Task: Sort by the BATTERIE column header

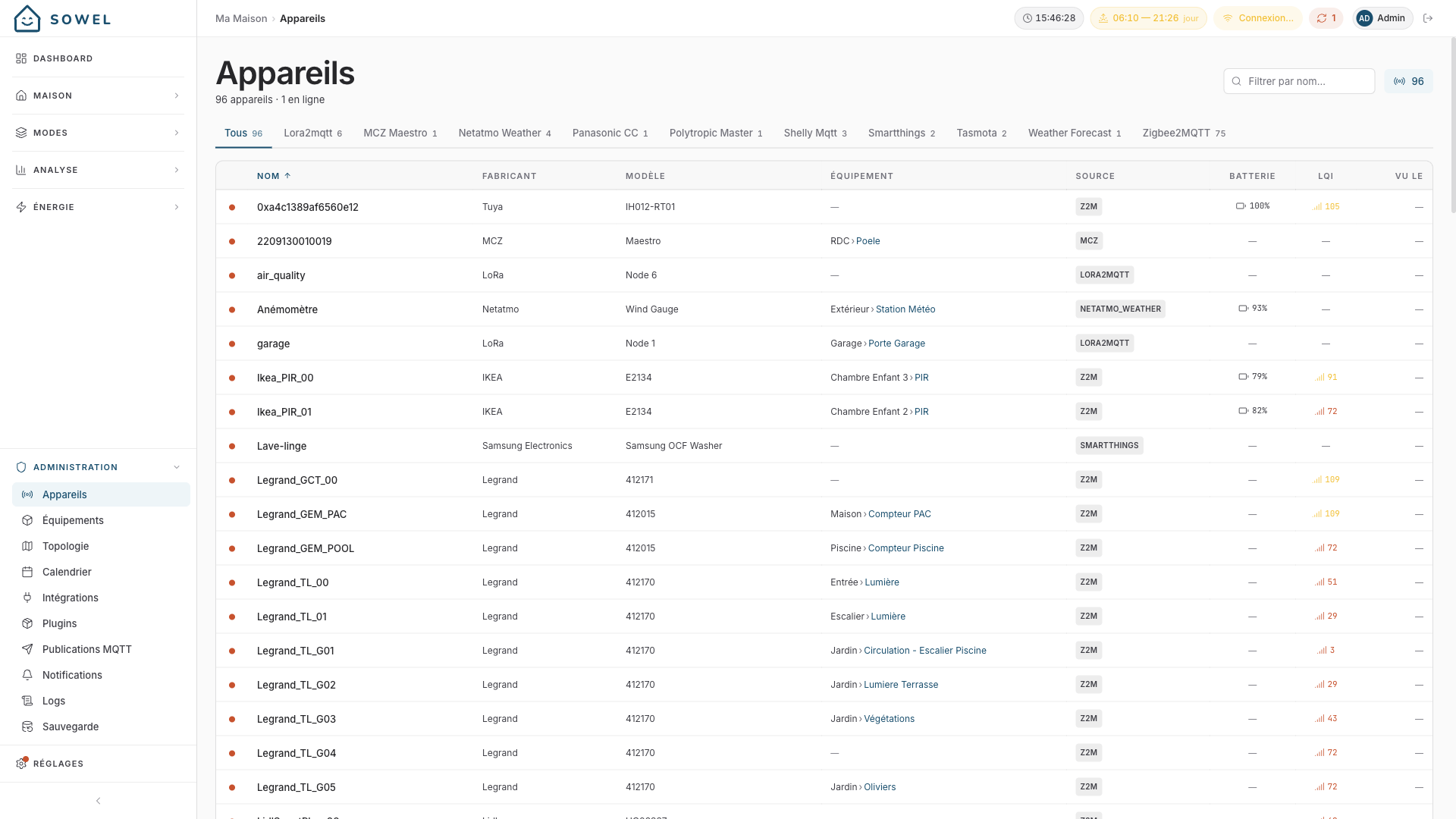Action: click(x=1252, y=176)
